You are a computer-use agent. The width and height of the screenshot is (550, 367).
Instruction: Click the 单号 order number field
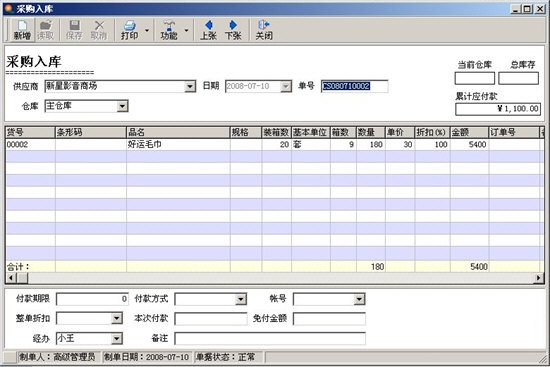[x=355, y=86]
